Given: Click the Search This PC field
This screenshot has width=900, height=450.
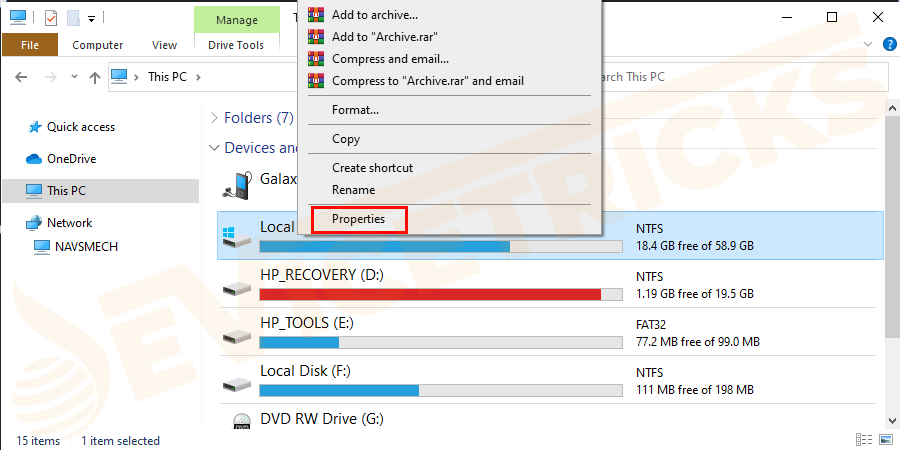Looking at the screenshot, I should (740, 76).
